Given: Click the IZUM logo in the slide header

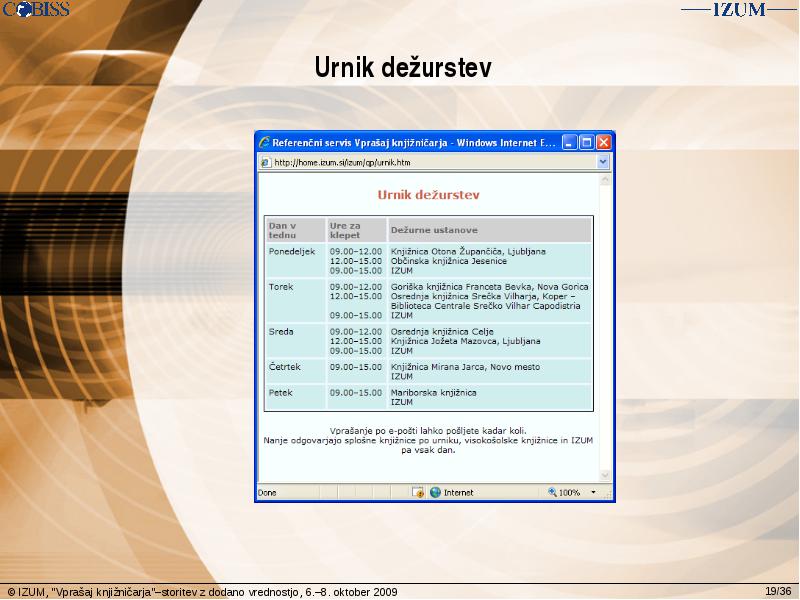Looking at the screenshot, I should tap(739, 9).
